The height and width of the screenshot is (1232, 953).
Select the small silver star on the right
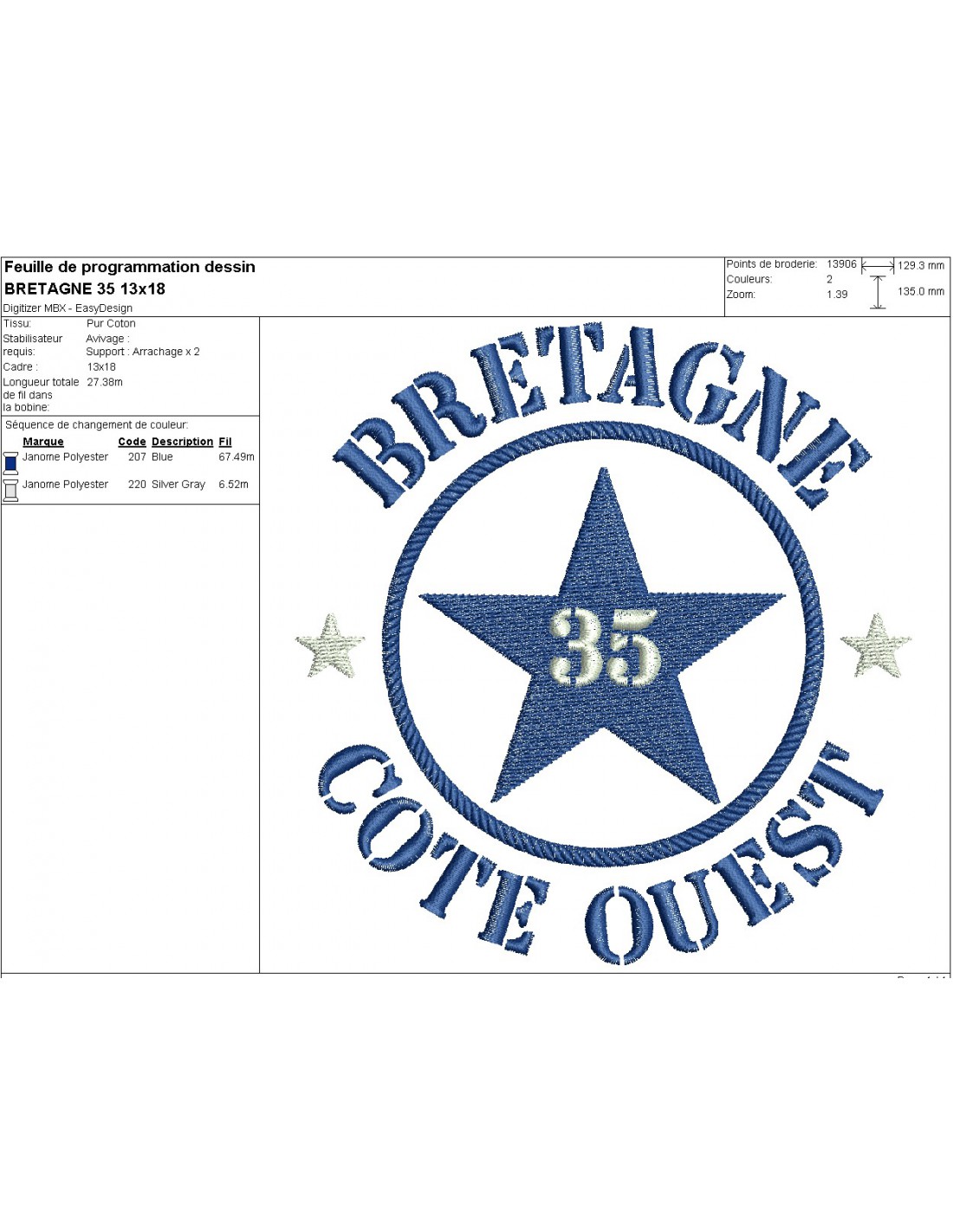point(876,646)
